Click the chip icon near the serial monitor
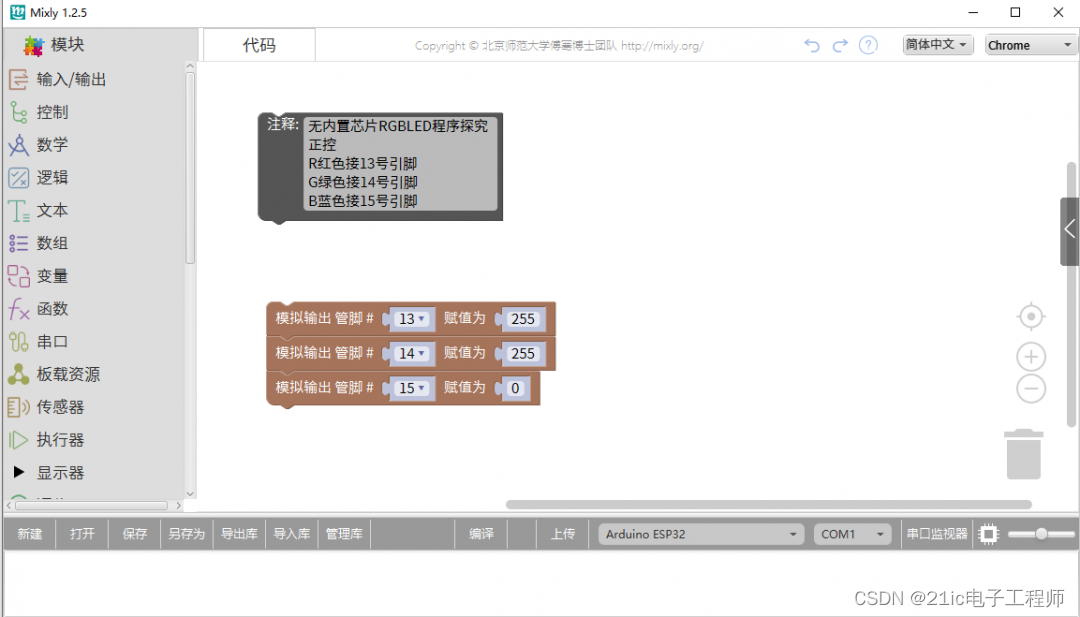 tap(988, 534)
